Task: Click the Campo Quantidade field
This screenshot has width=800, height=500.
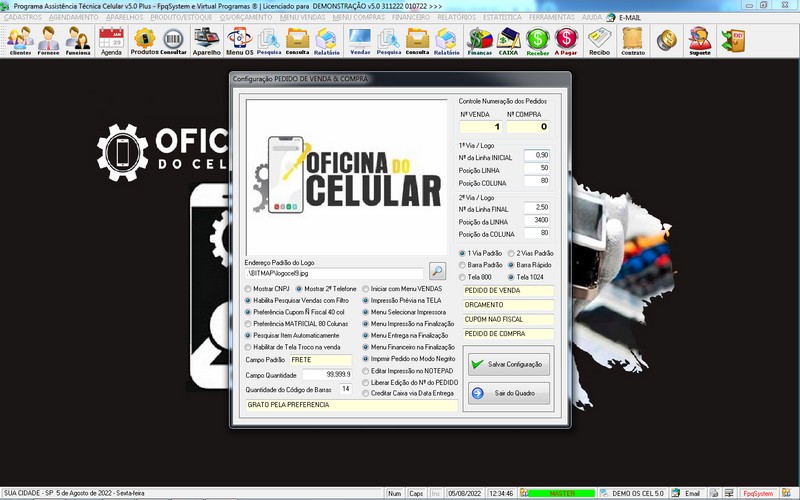Action: click(327, 374)
